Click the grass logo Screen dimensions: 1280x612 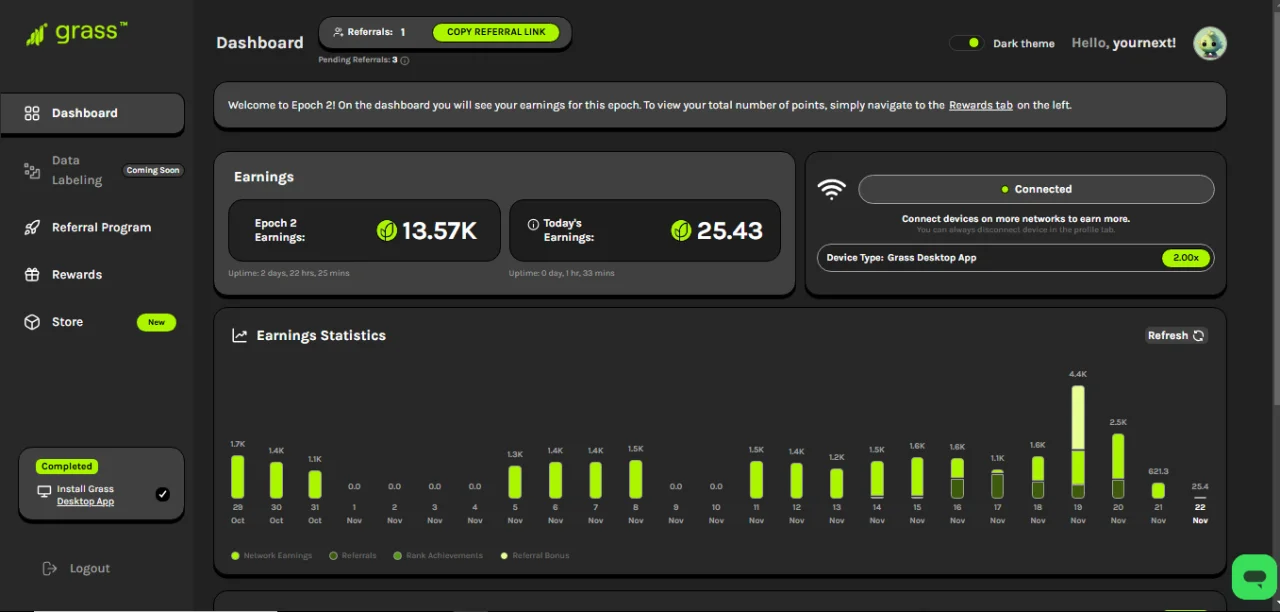[x=76, y=33]
